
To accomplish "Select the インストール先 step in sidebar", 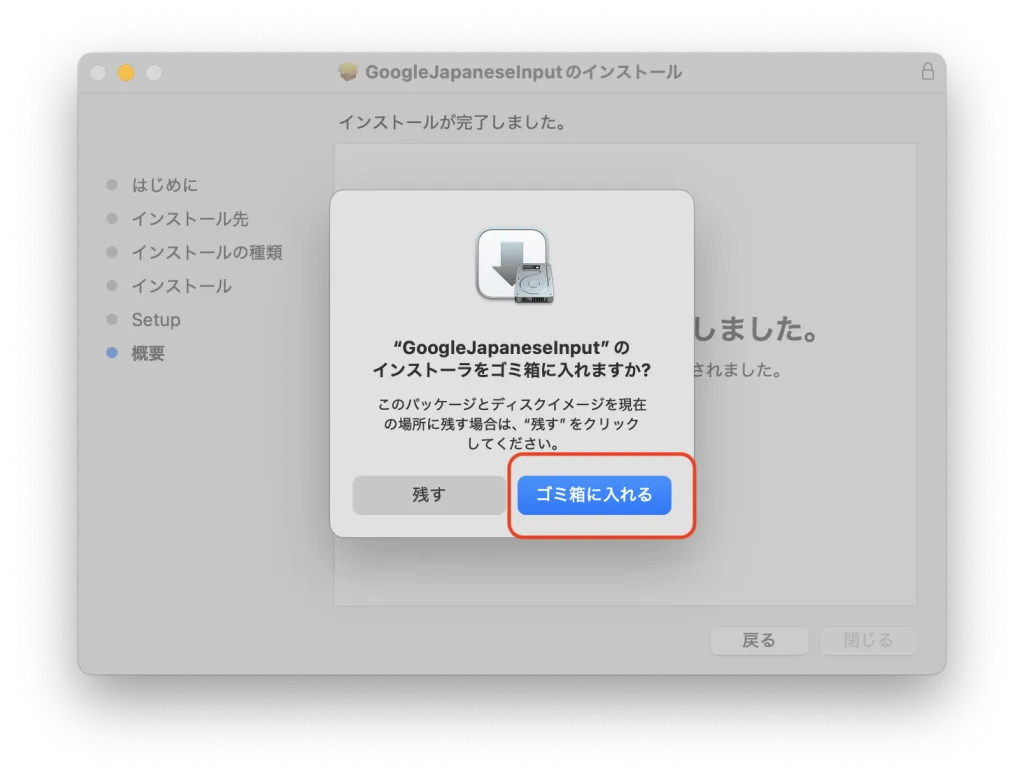I will (190, 219).
